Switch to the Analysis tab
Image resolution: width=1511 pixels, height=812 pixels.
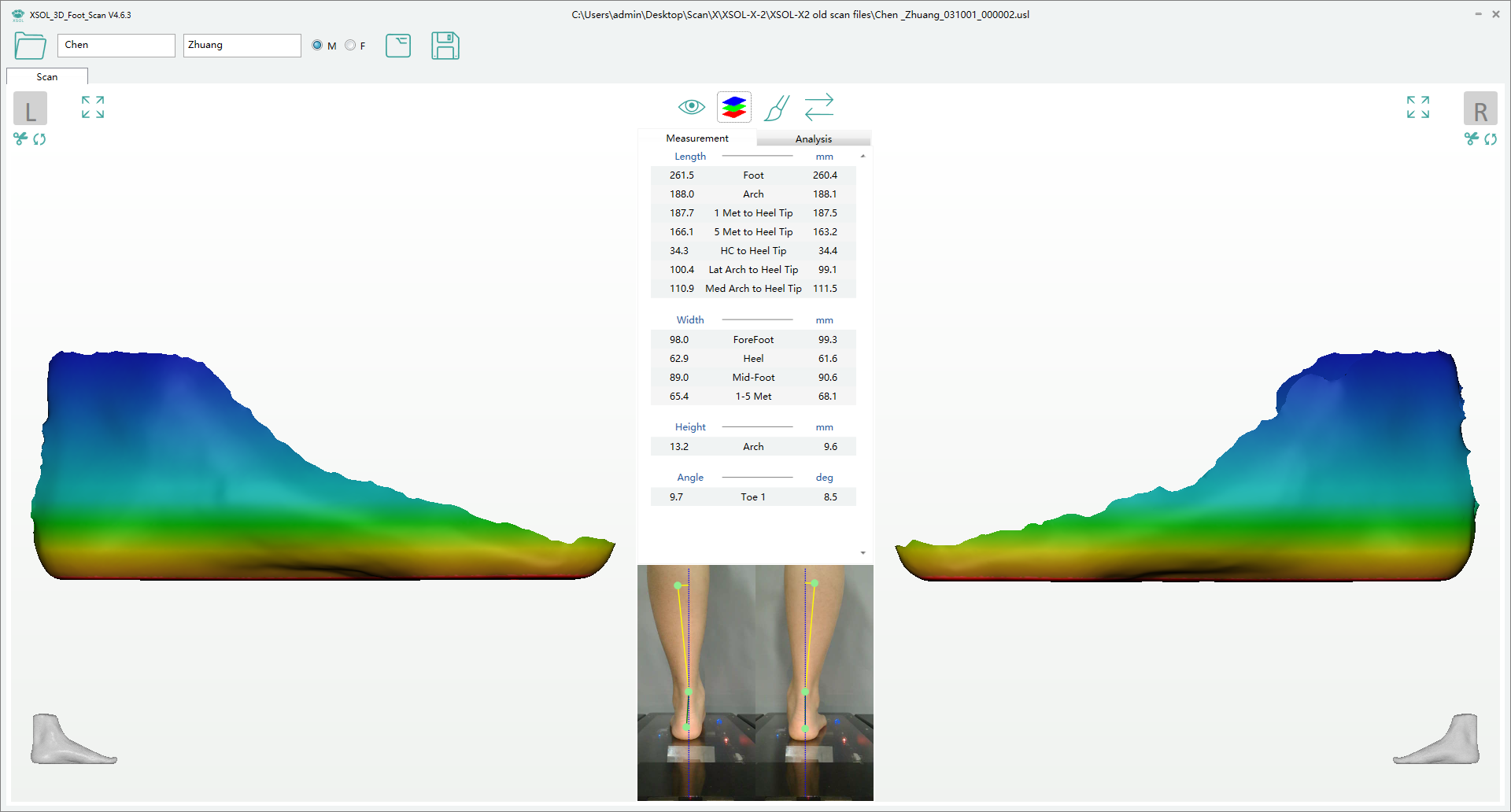click(x=813, y=139)
